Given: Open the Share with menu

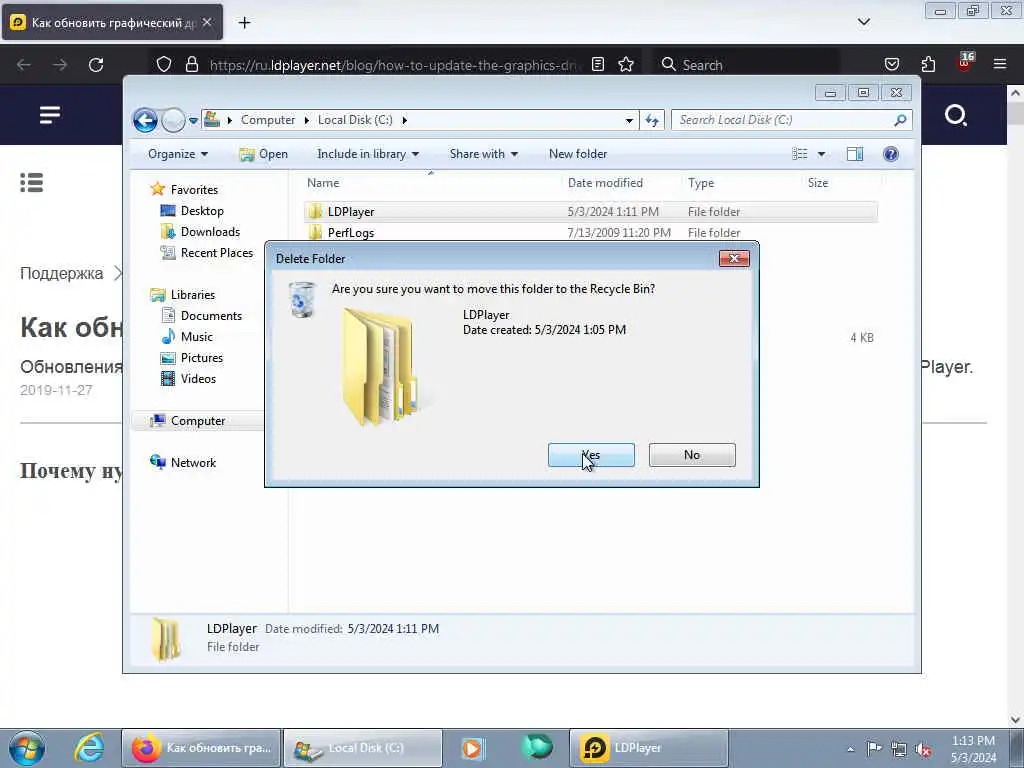Looking at the screenshot, I should click(483, 154).
